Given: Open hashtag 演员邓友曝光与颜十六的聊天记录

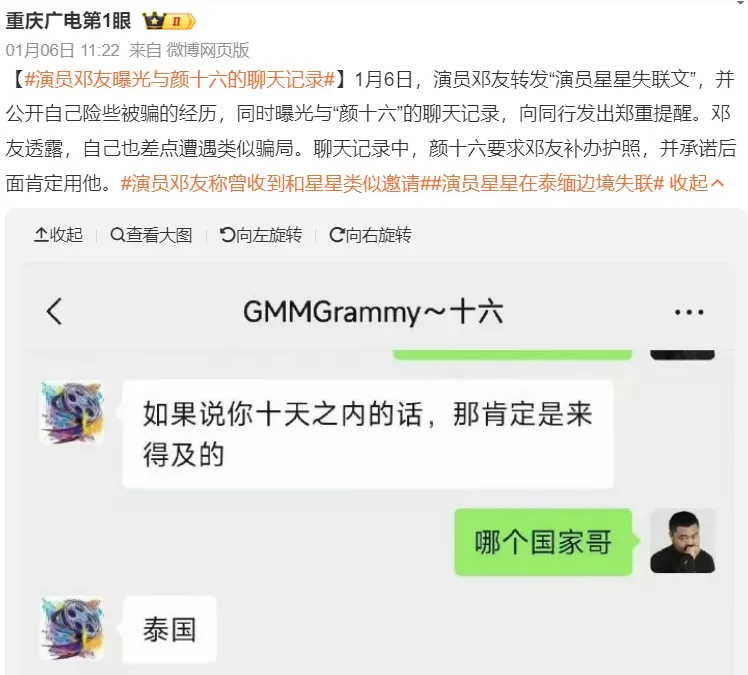Looking at the screenshot, I should click(179, 79).
